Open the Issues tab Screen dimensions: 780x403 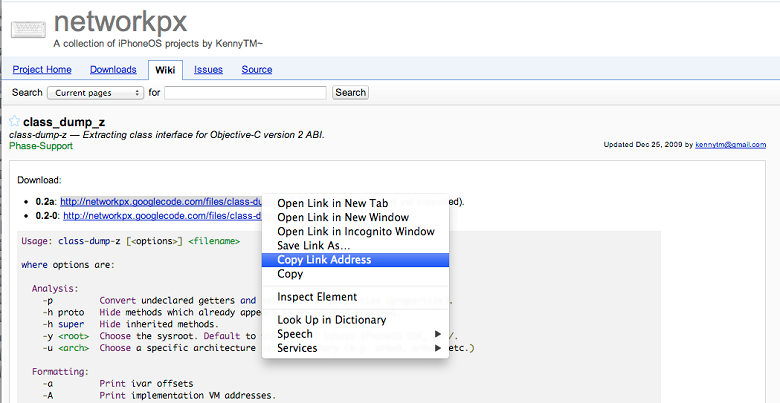(208, 69)
